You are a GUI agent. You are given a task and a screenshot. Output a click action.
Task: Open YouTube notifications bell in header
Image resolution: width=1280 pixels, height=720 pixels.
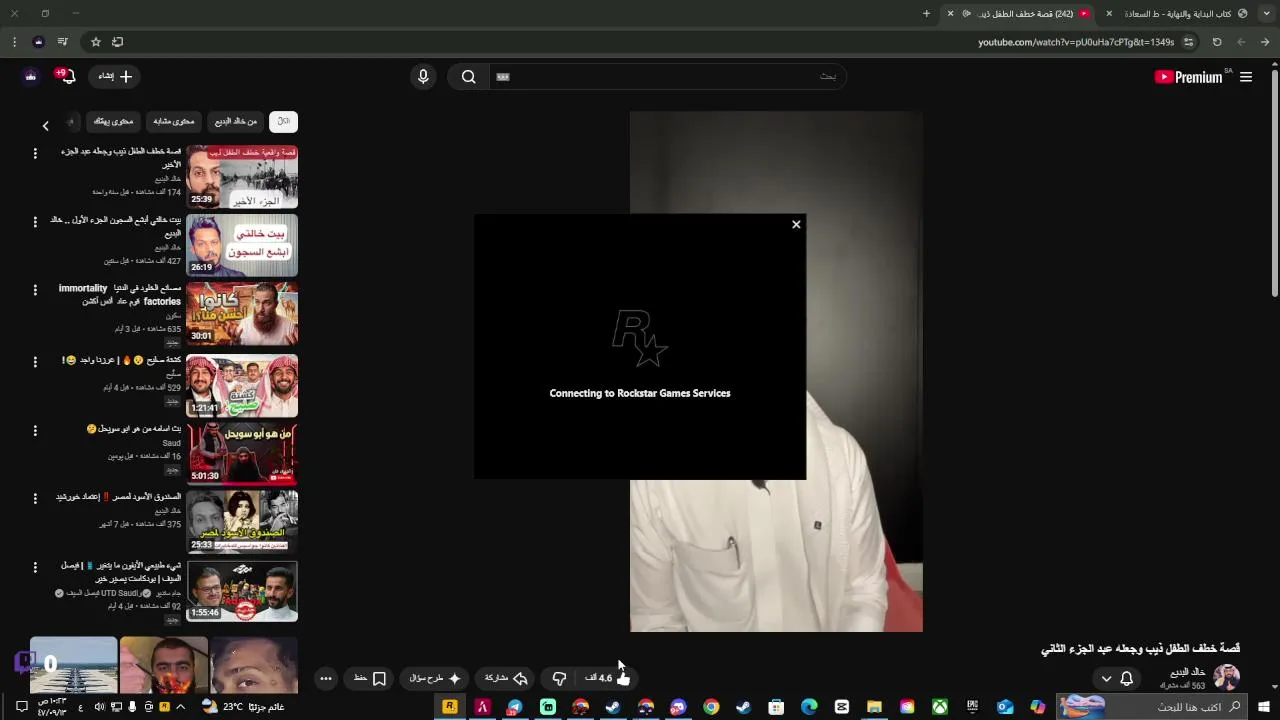pos(68,77)
